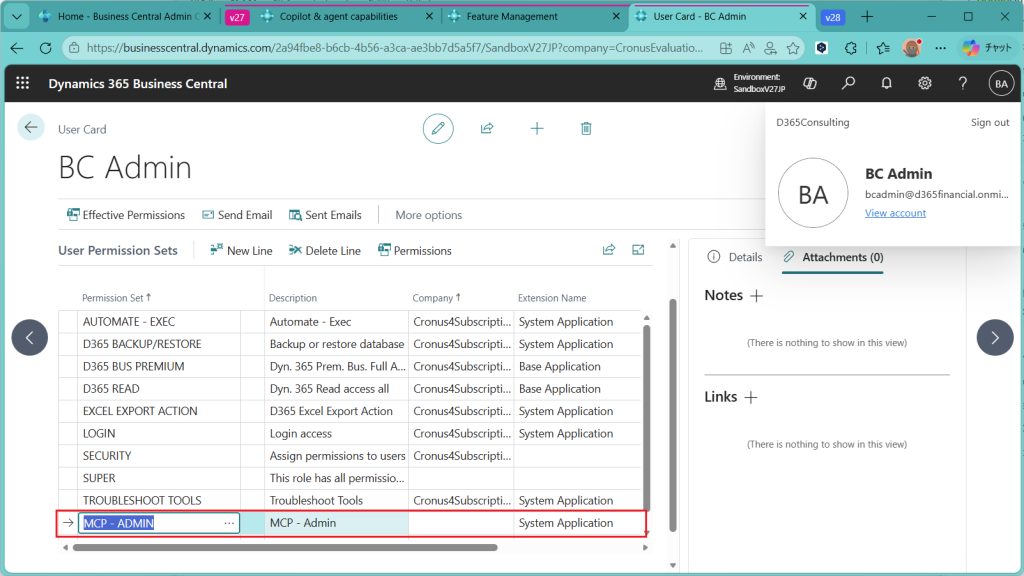The height and width of the screenshot is (576, 1024).
Task: Open the search magnifier in top bar
Action: (848, 84)
